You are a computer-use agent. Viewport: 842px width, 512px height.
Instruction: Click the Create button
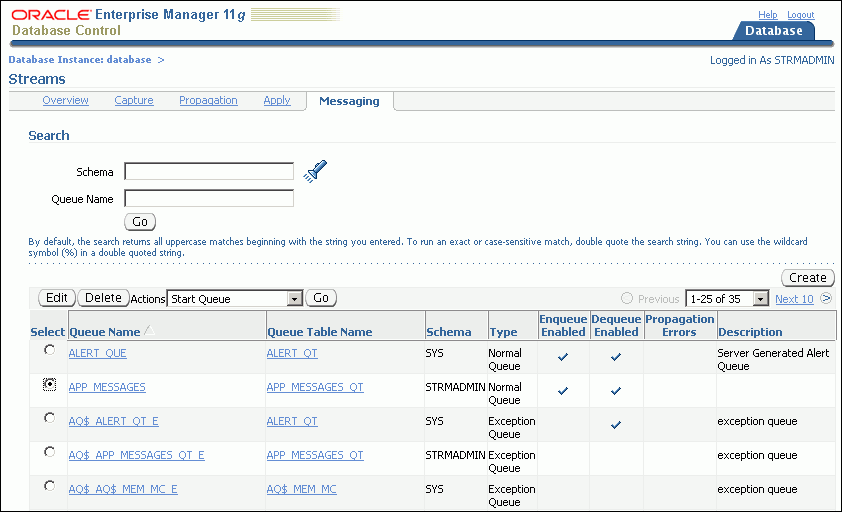click(808, 278)
